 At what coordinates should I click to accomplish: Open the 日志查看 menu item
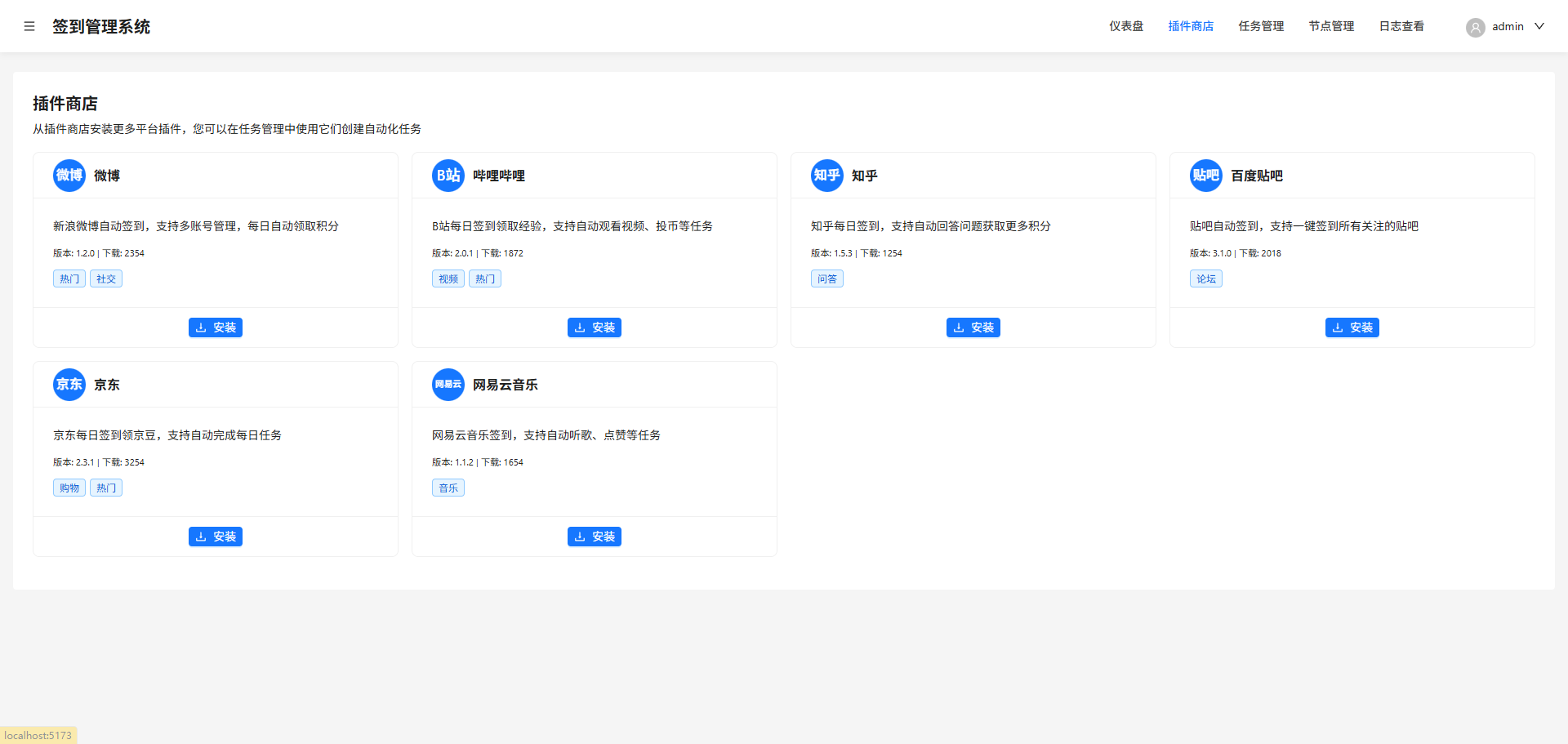pos(1401,26)
